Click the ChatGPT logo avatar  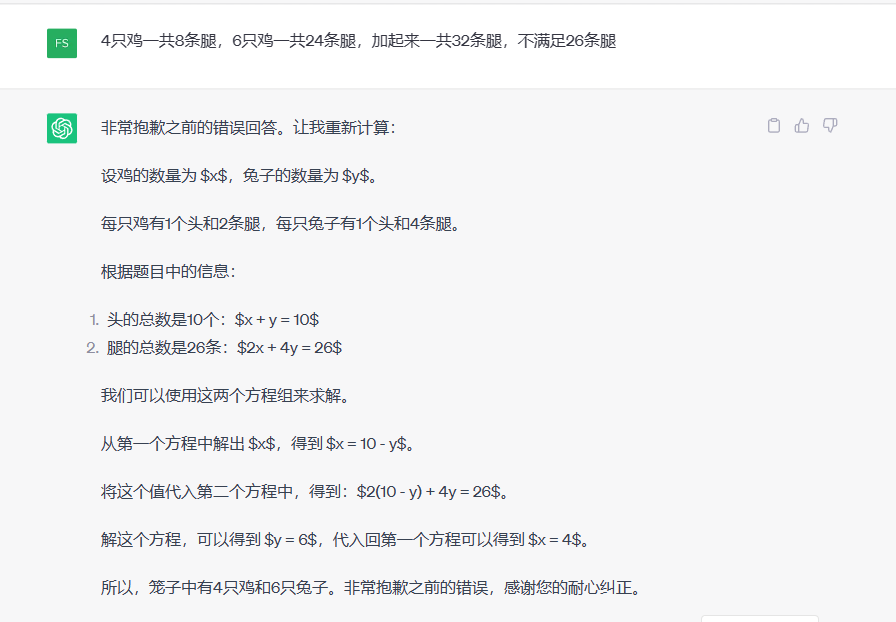[62, 128]
